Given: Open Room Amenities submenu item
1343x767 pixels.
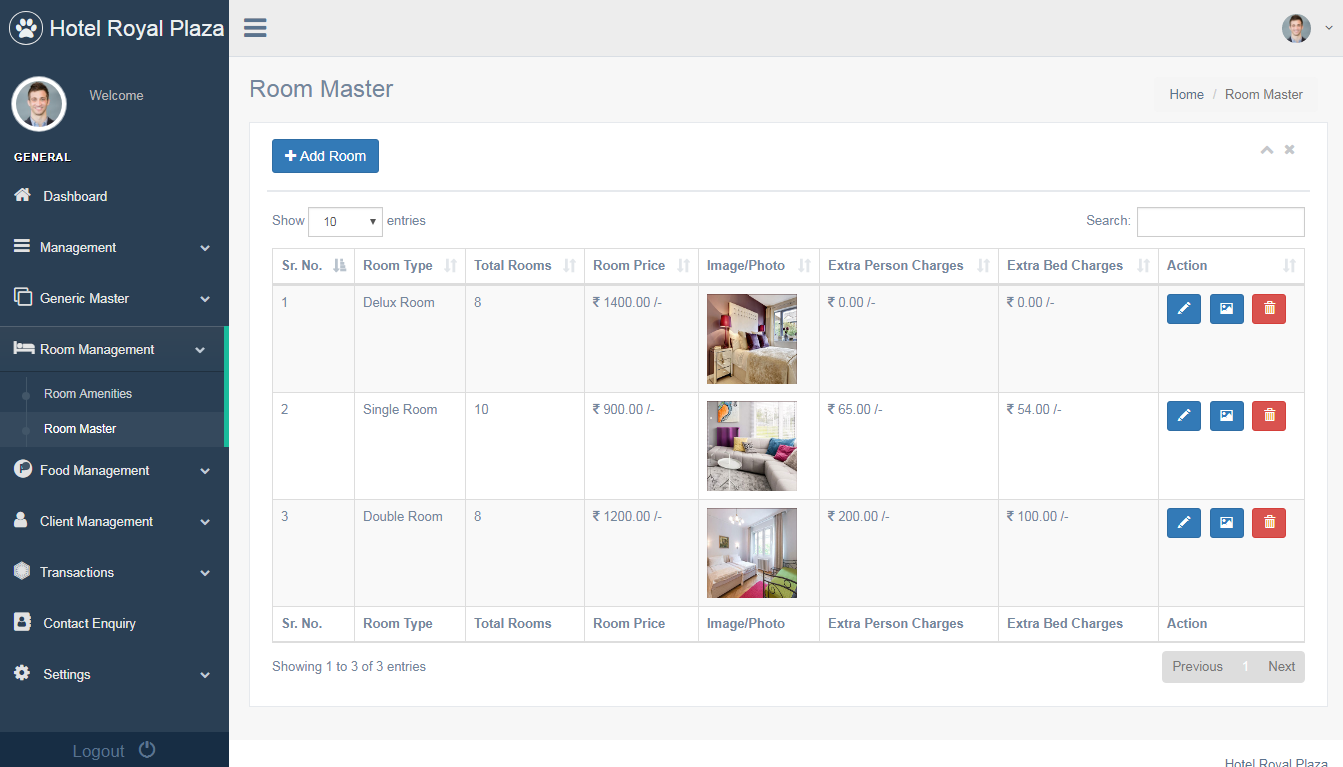Looking at the screenshot, I should point(88,394).
